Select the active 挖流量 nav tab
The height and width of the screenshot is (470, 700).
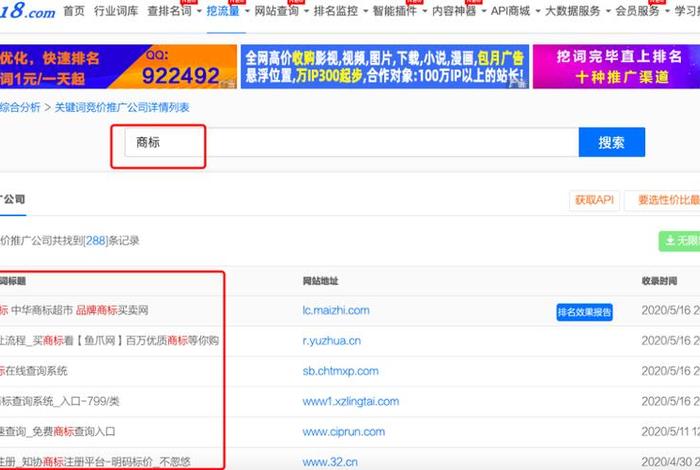point(223,11)
